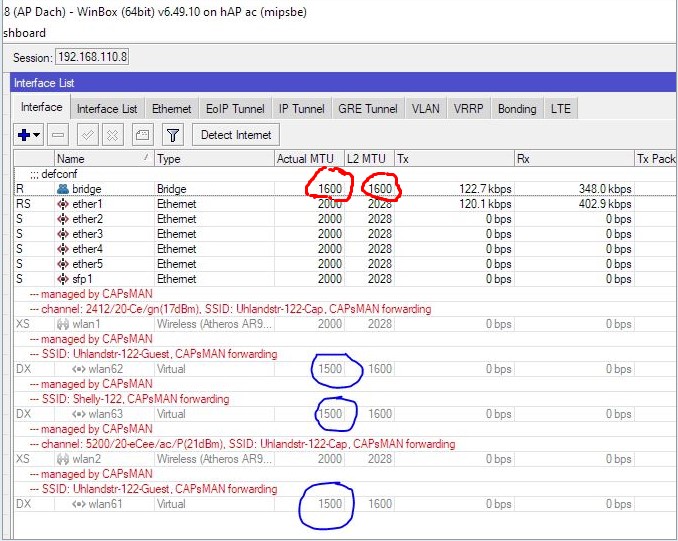Click the sfp1 interface icon

(x=63, y=279)
